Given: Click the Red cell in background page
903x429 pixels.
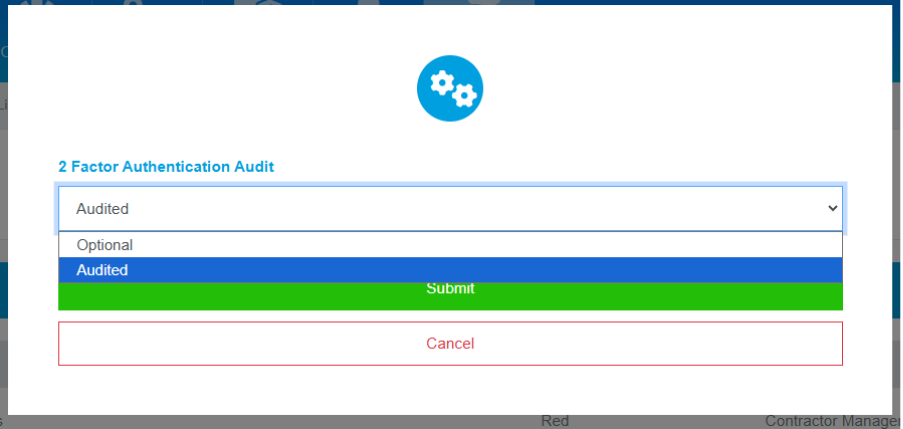Looking at the screenshot, I should pos(555,422).
